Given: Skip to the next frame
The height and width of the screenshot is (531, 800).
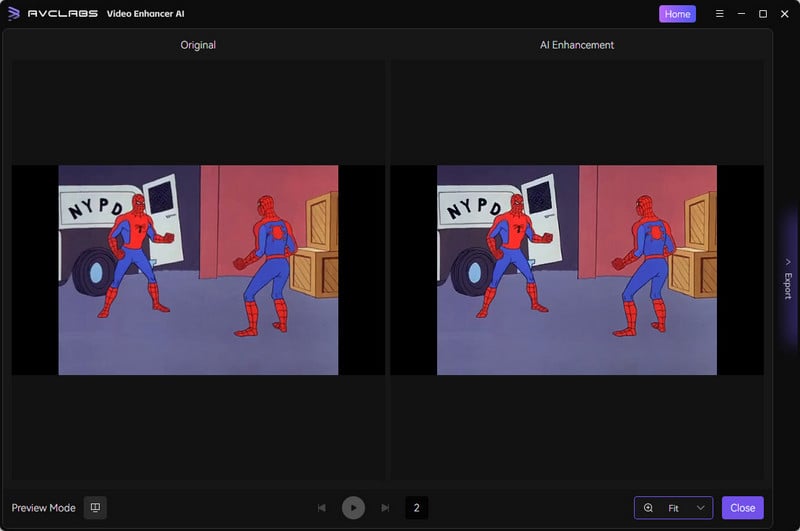Looking at the screenshot, I should point(385,508).
